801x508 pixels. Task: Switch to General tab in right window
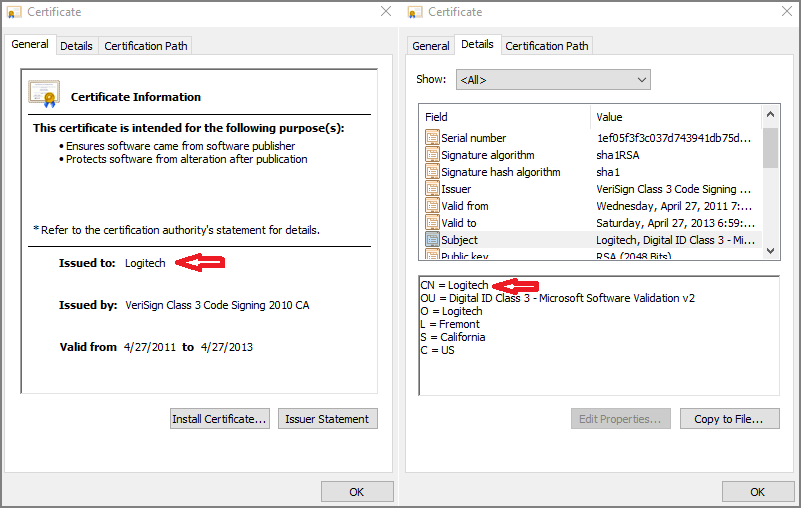(x=431, y=46)
